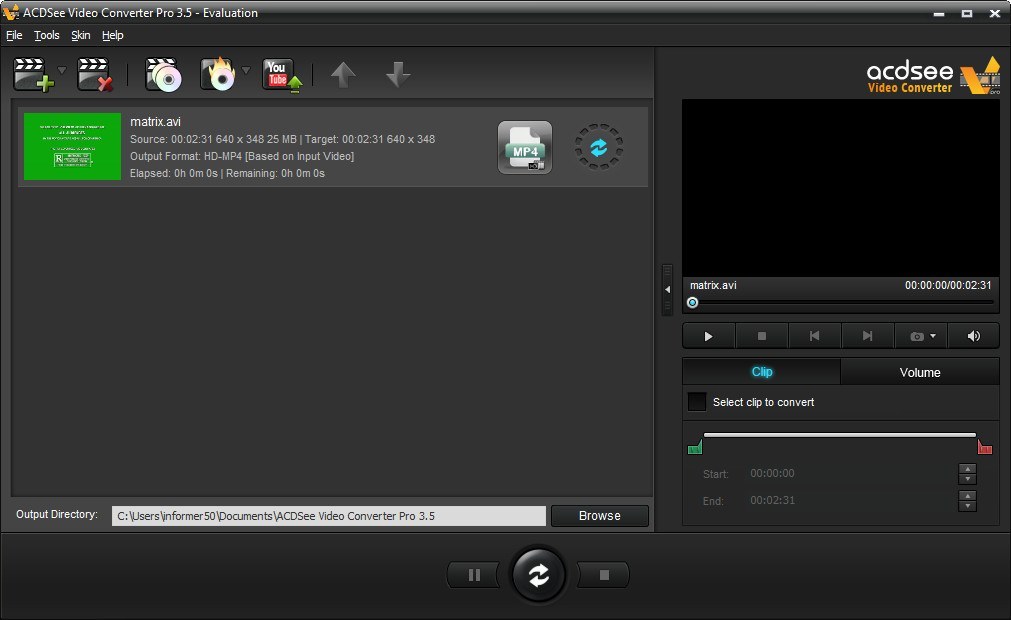Click the green clip start marker
The width and height of the screenshot is (1011, 620).
coord(695,447)
